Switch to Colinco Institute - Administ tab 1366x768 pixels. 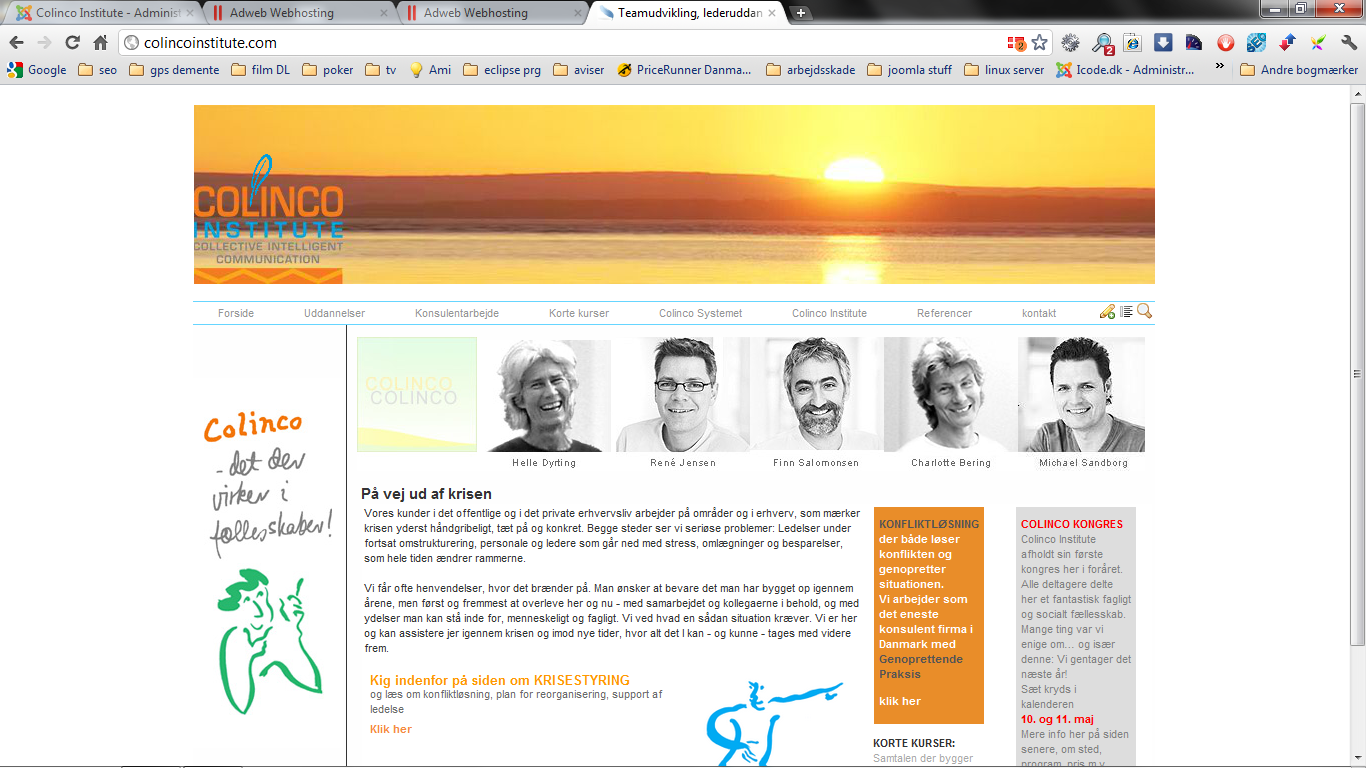tap(100, 13)
